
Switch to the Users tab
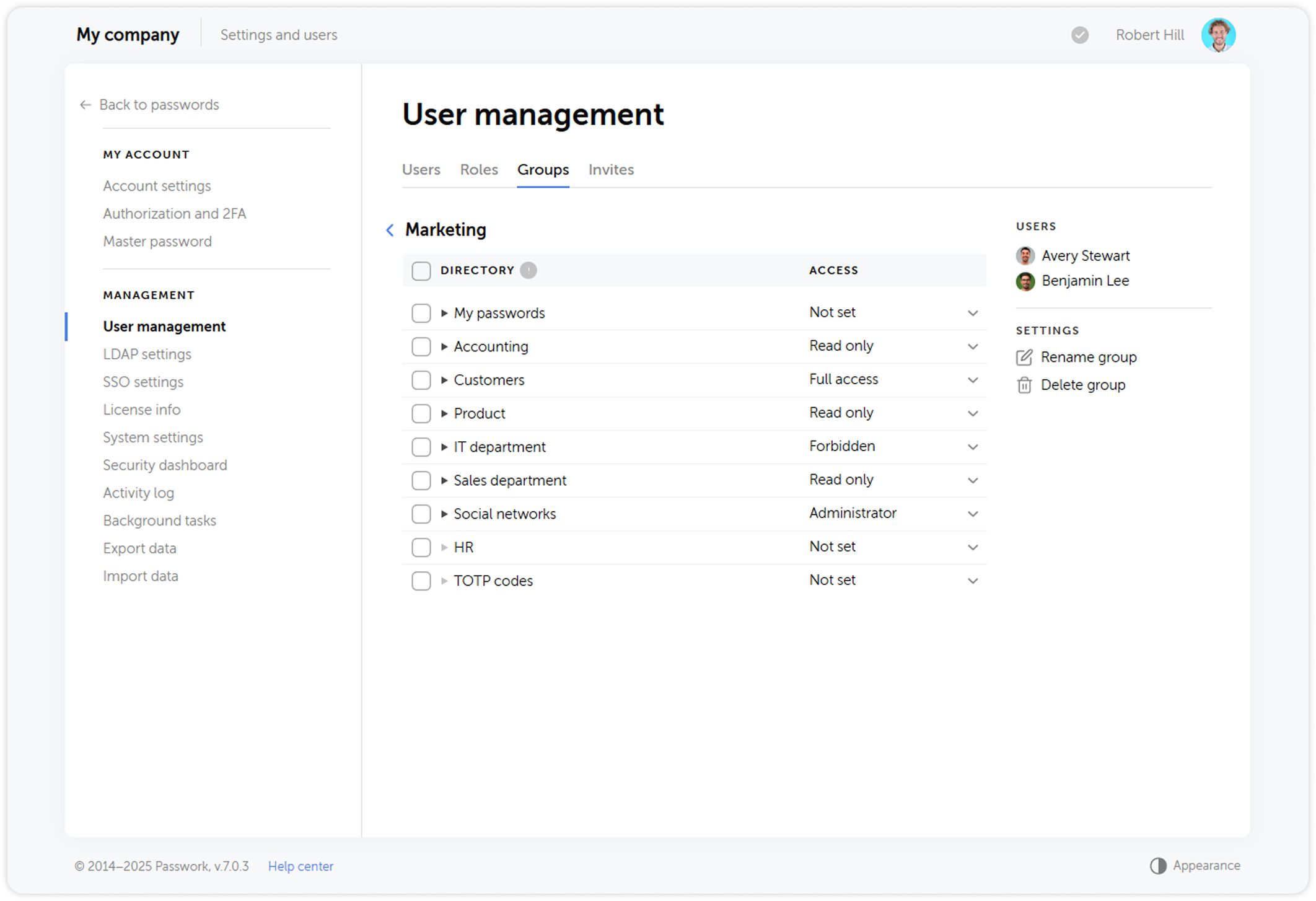(x=421, y=170)
